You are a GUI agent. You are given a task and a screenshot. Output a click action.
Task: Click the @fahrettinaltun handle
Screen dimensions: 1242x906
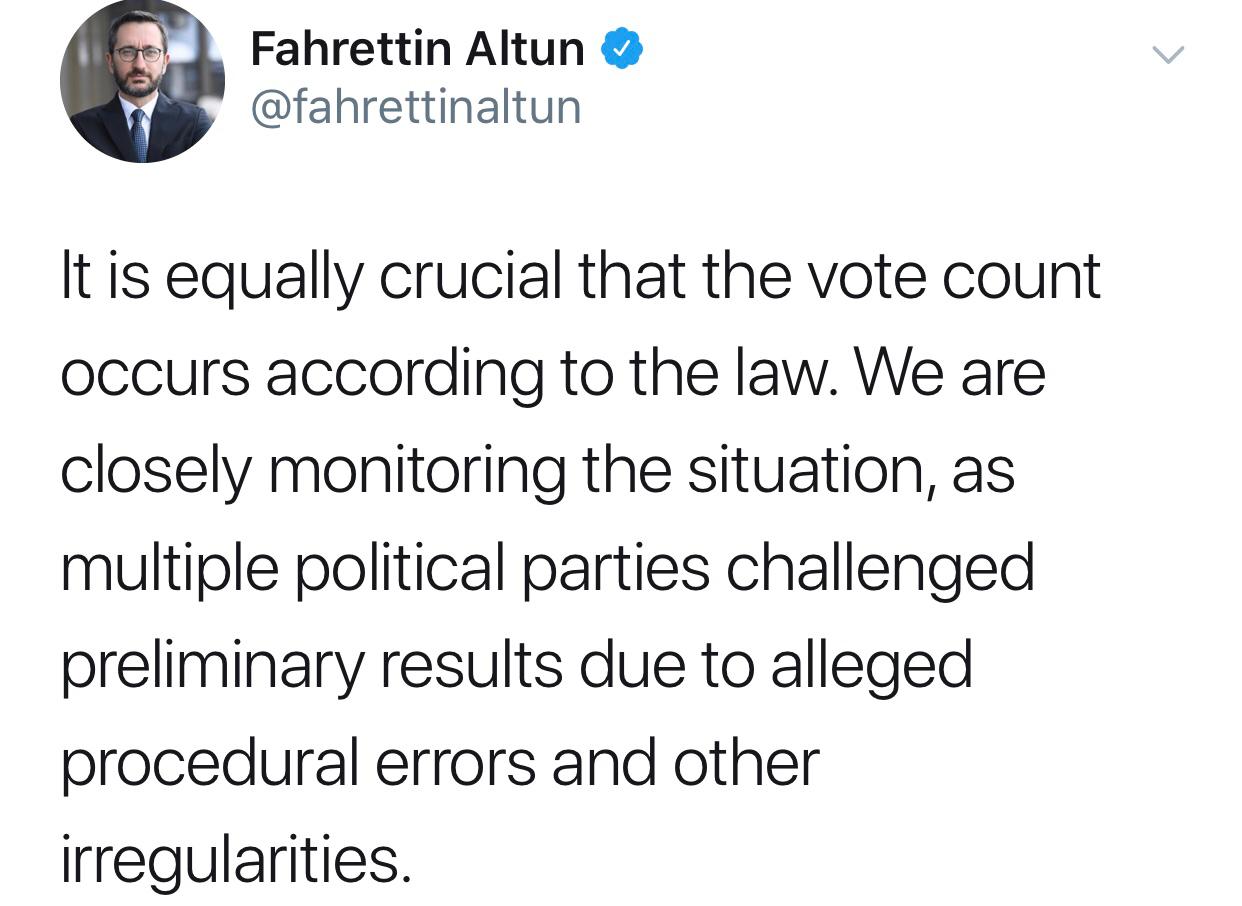(x=415, y=107)
